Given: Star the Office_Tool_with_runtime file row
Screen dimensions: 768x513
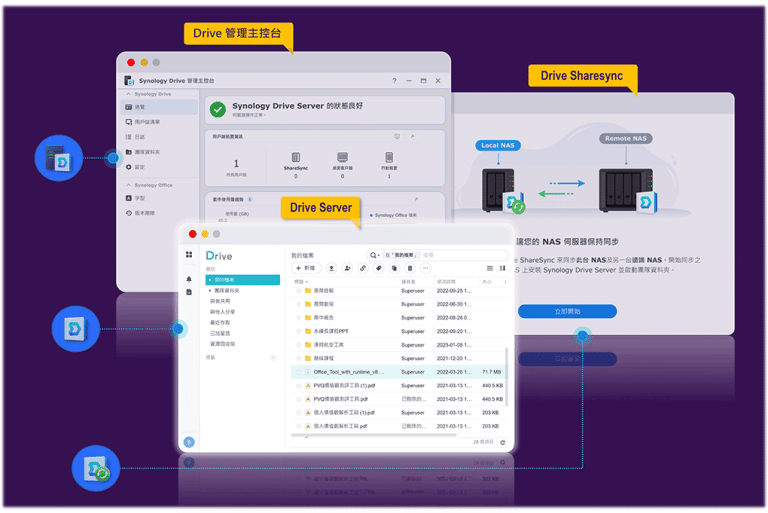Looking at the screenshot, I should point(298,372).
